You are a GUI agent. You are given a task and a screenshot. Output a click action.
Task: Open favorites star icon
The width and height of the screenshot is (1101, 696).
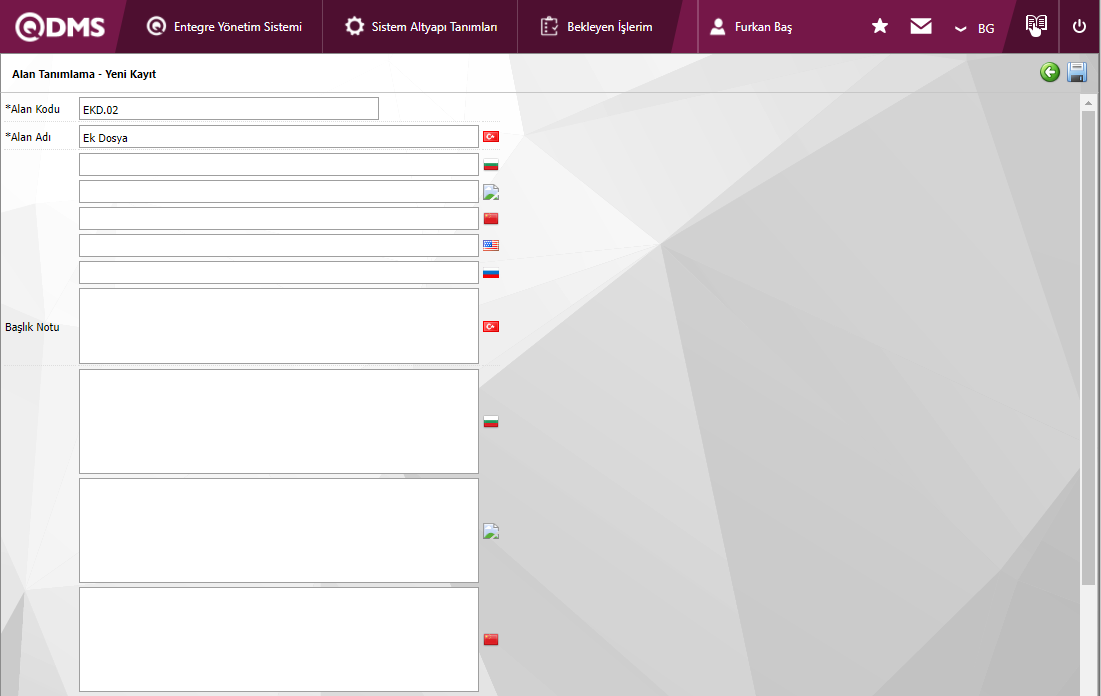pyautogui.click(x=880, y=27)
